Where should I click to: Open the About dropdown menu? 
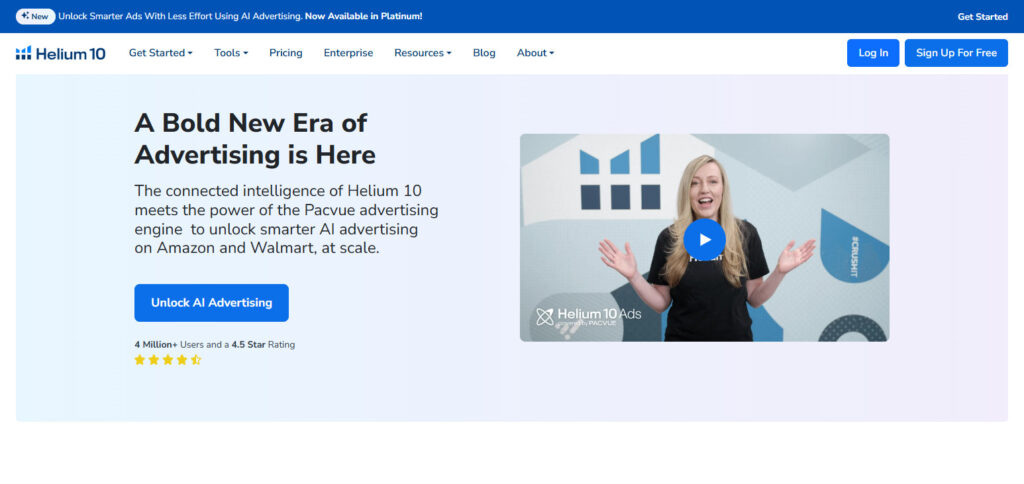pyautogui.click(x=536, y=53)
